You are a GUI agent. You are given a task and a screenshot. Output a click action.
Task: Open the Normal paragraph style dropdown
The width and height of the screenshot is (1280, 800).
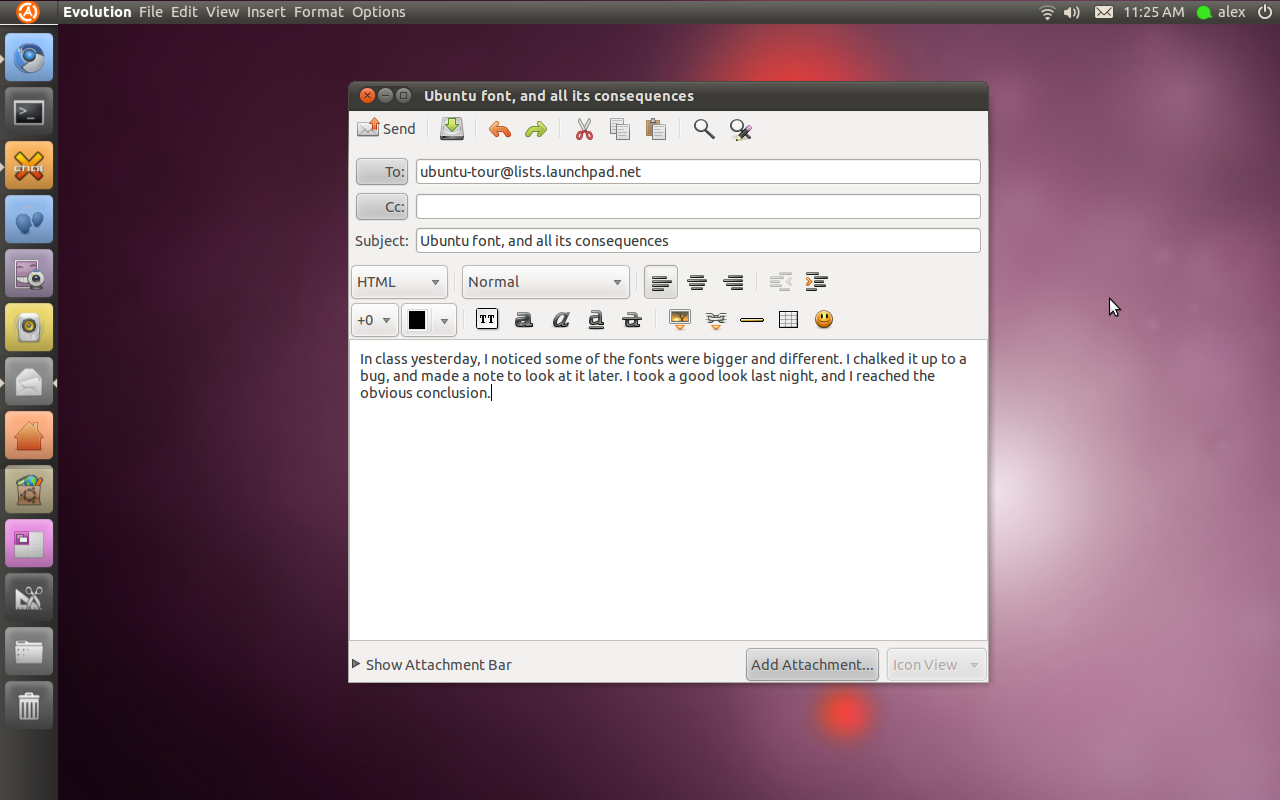pos(545,282)
